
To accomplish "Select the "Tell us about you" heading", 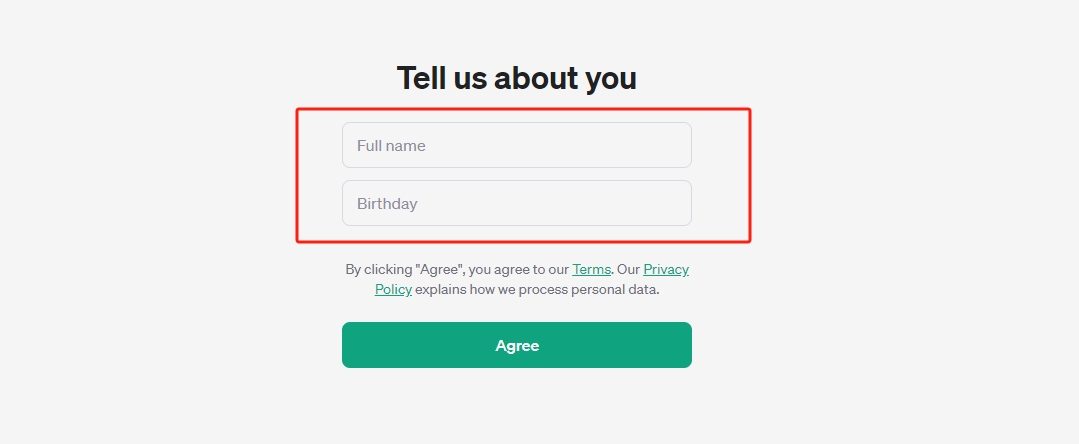I will point(516,78).
